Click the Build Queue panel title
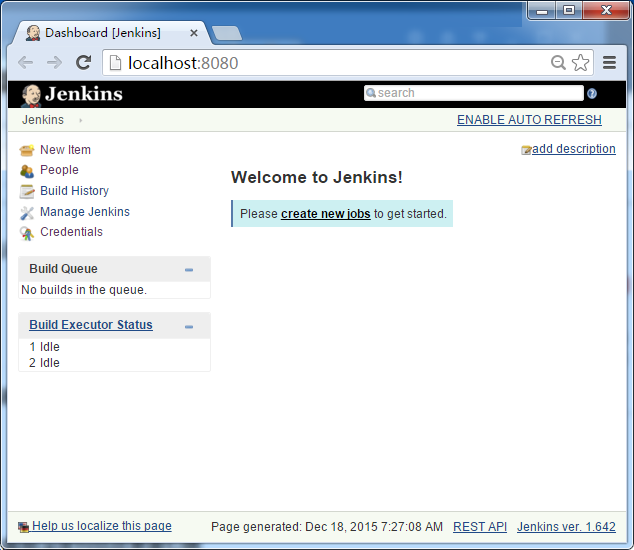 tap(63, 269)
